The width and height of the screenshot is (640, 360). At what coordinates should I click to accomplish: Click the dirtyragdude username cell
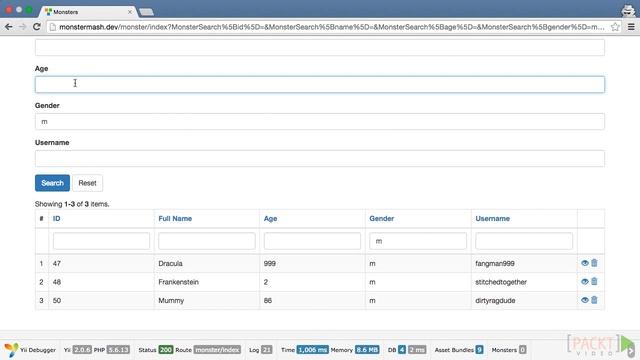click(x=524, y=300)
